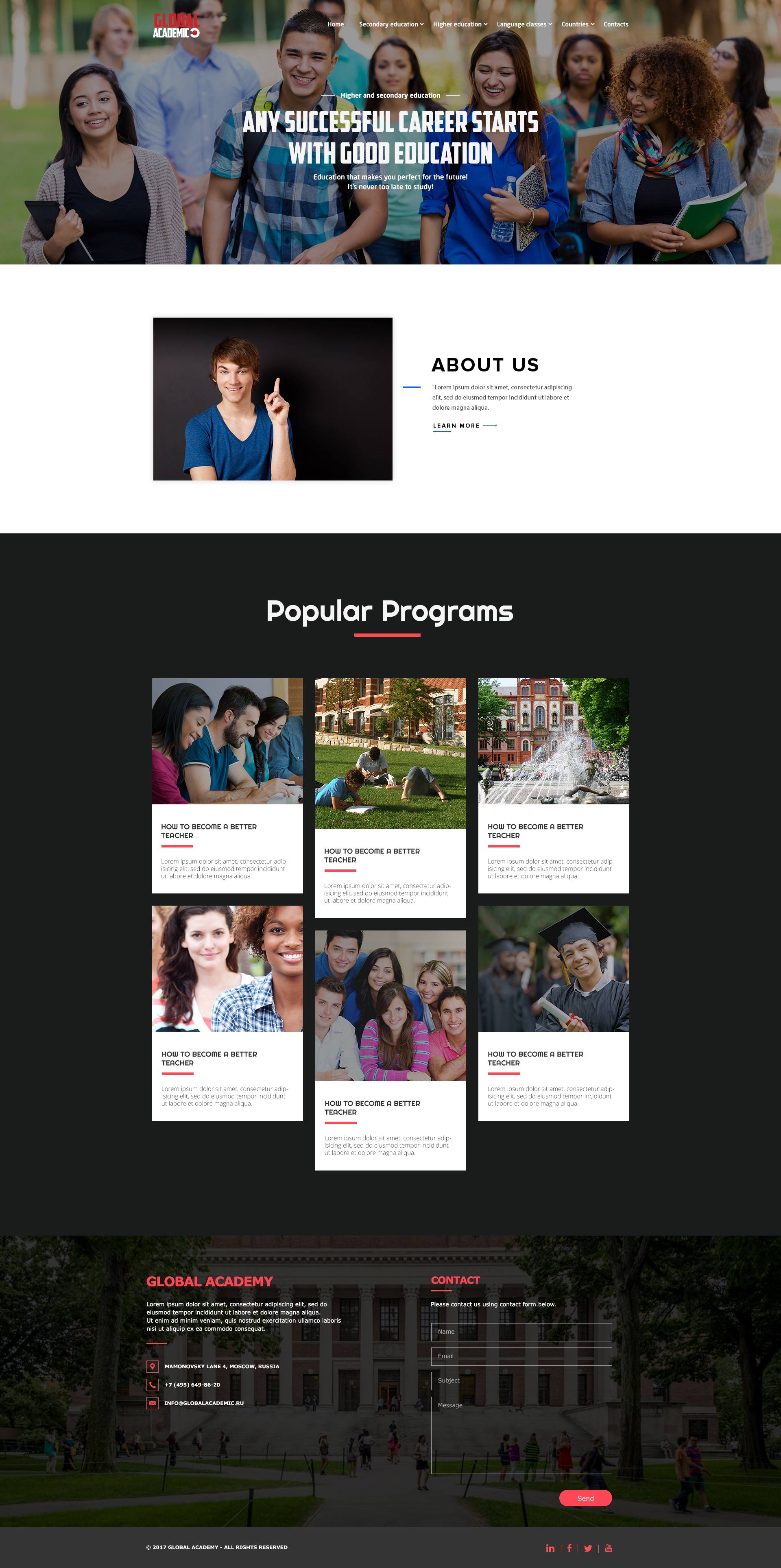This screenshot has width=781, height=1568.
Task: Click 'Any successful career starts' hero headline
Action: click(x=390, y=122)
